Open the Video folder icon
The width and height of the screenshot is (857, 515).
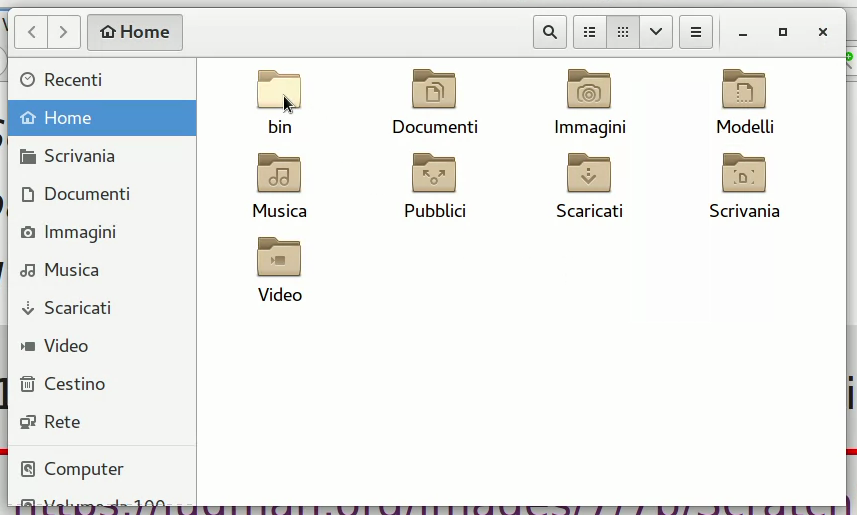click(x=279, y=259)
